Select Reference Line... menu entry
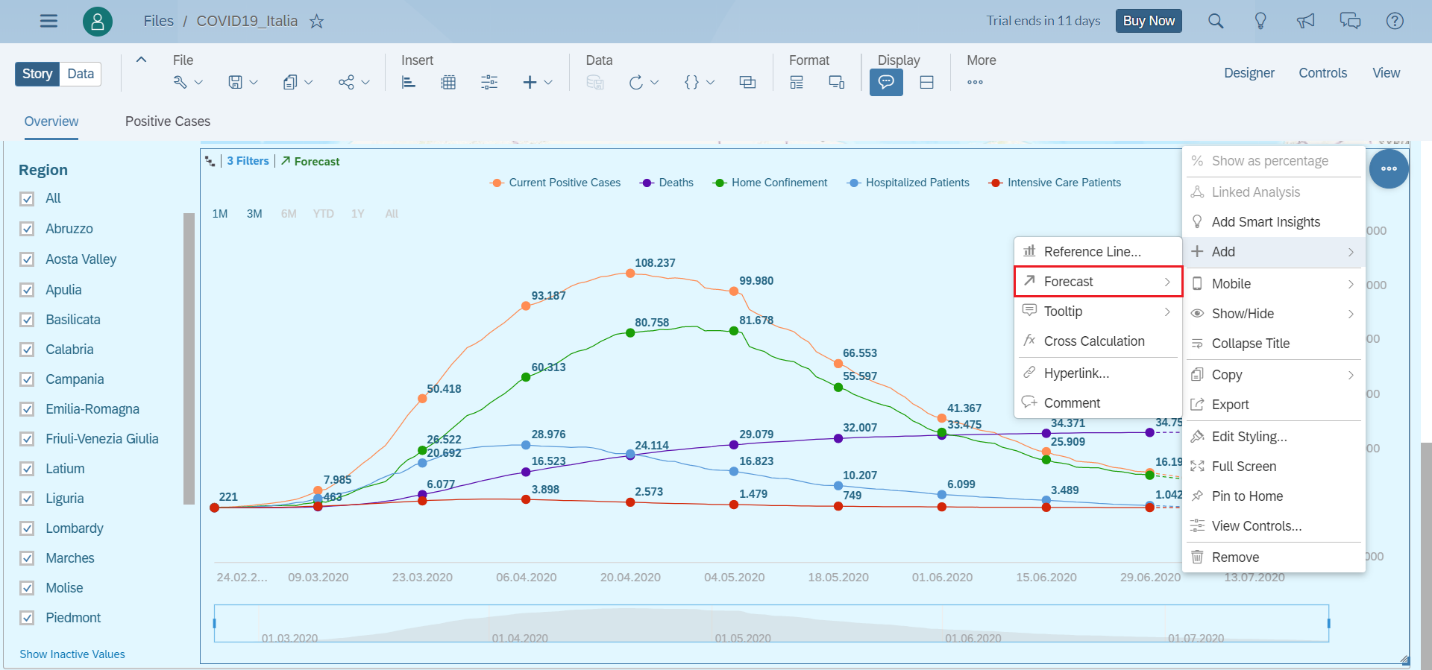 (1098, 252)
